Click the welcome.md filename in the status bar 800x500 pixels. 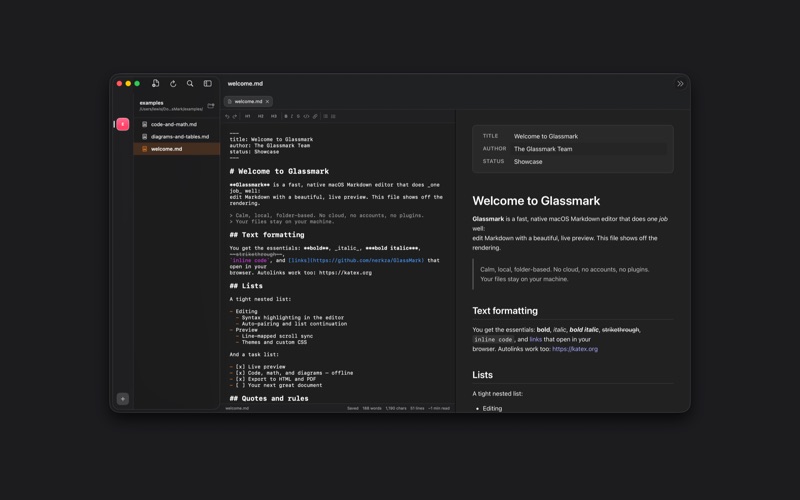click(x=237, y=408)
